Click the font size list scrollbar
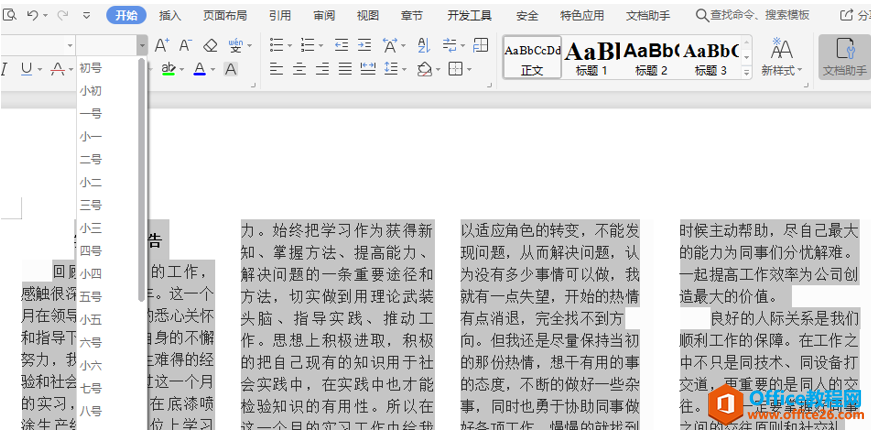The height and width of the screenshot is (432, 871). click(x=142, y=179)
